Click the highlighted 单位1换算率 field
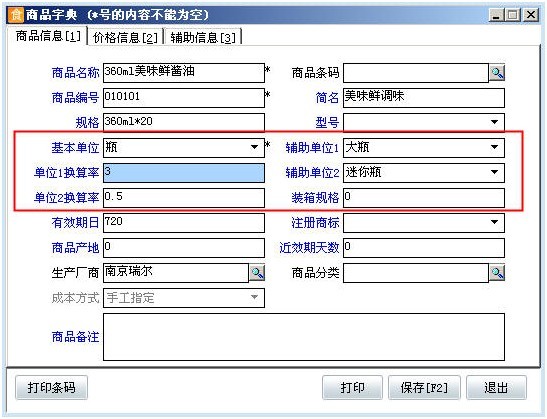This screenshot has height=419, width=547. (x=184, y=173)
